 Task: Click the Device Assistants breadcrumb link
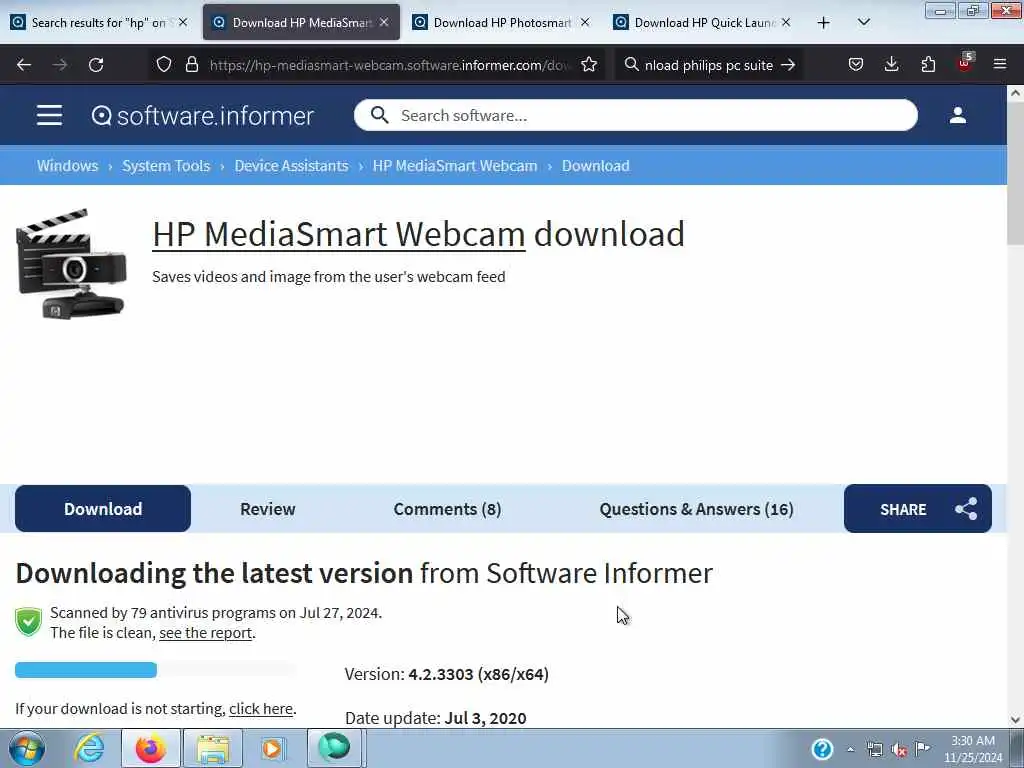tap(291, 166)
